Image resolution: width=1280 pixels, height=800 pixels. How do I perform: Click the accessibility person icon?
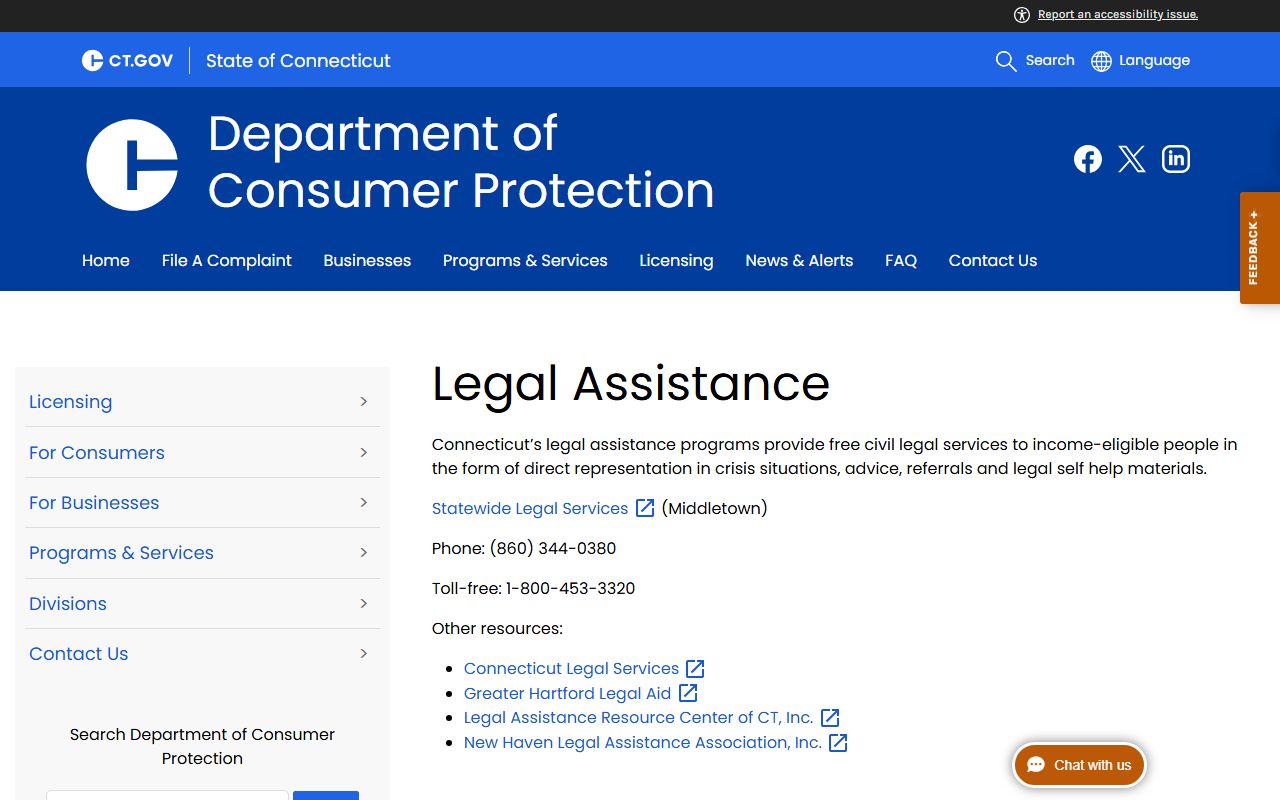1021,14
